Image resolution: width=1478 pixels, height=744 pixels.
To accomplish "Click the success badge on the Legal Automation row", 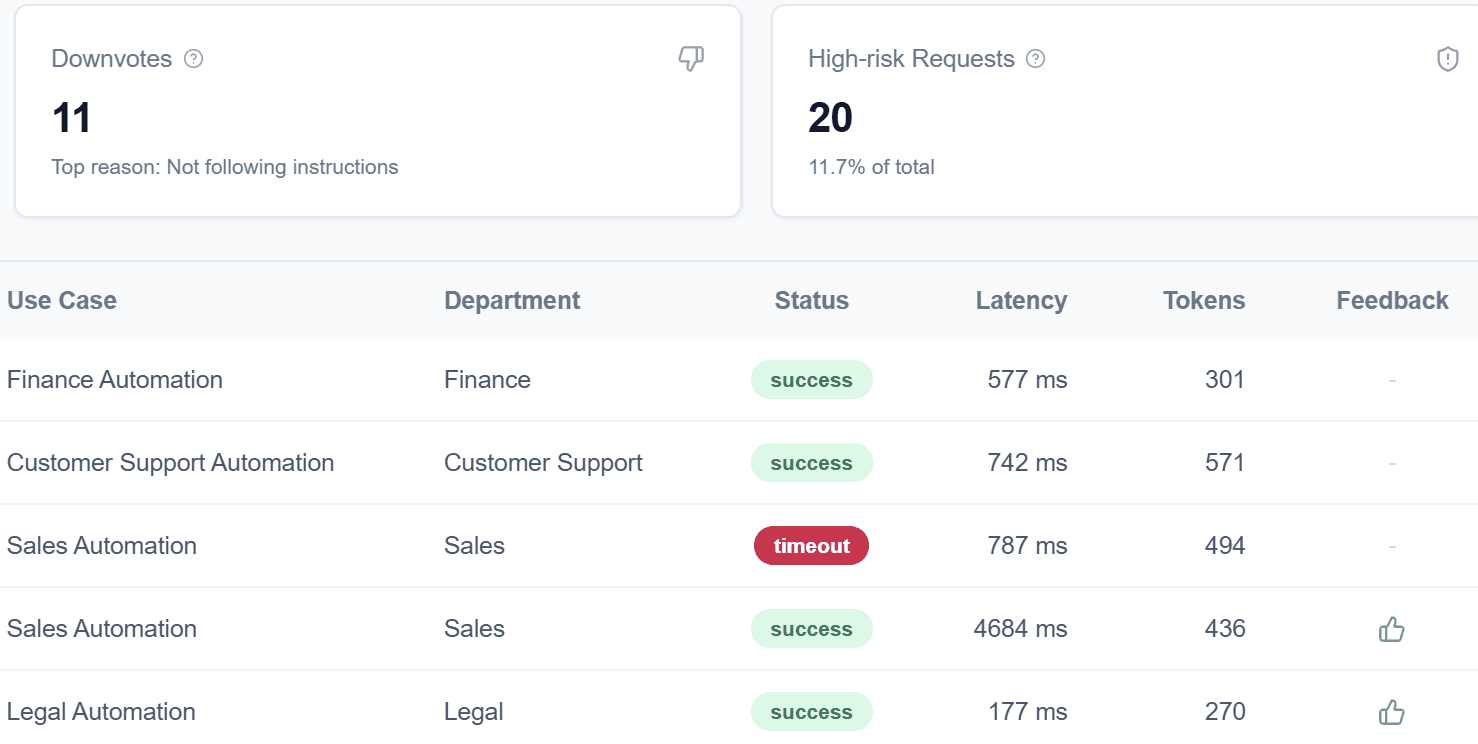I will [811, 711].
